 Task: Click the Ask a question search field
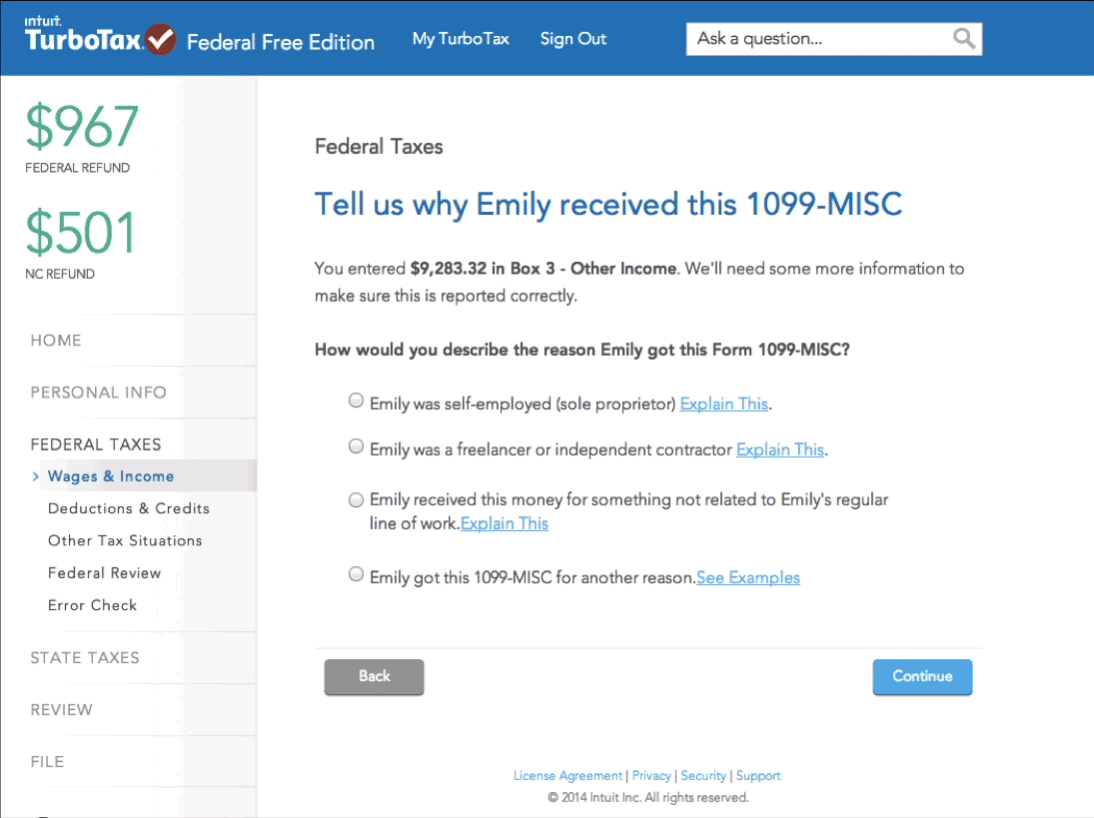834,39
